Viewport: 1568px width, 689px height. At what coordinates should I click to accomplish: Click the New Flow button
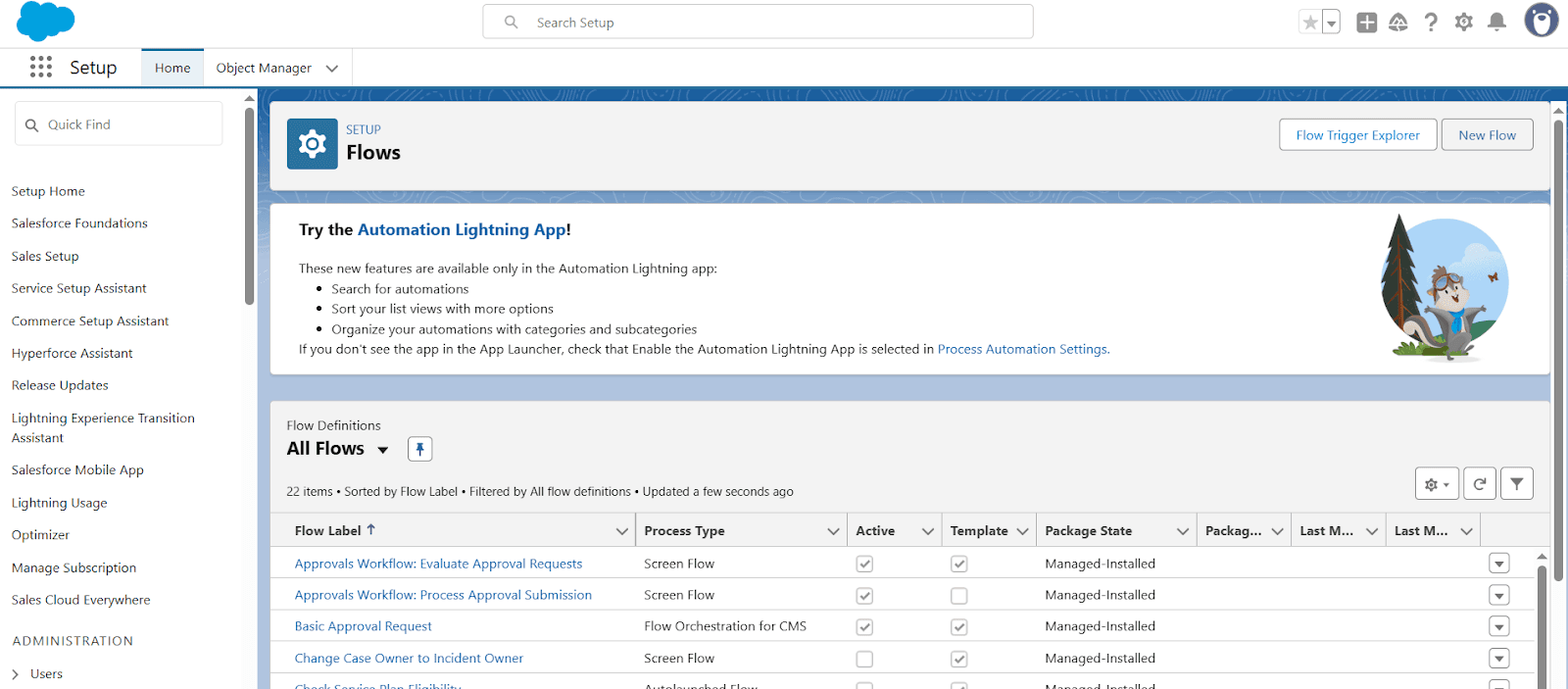(x=1487, y=135)
